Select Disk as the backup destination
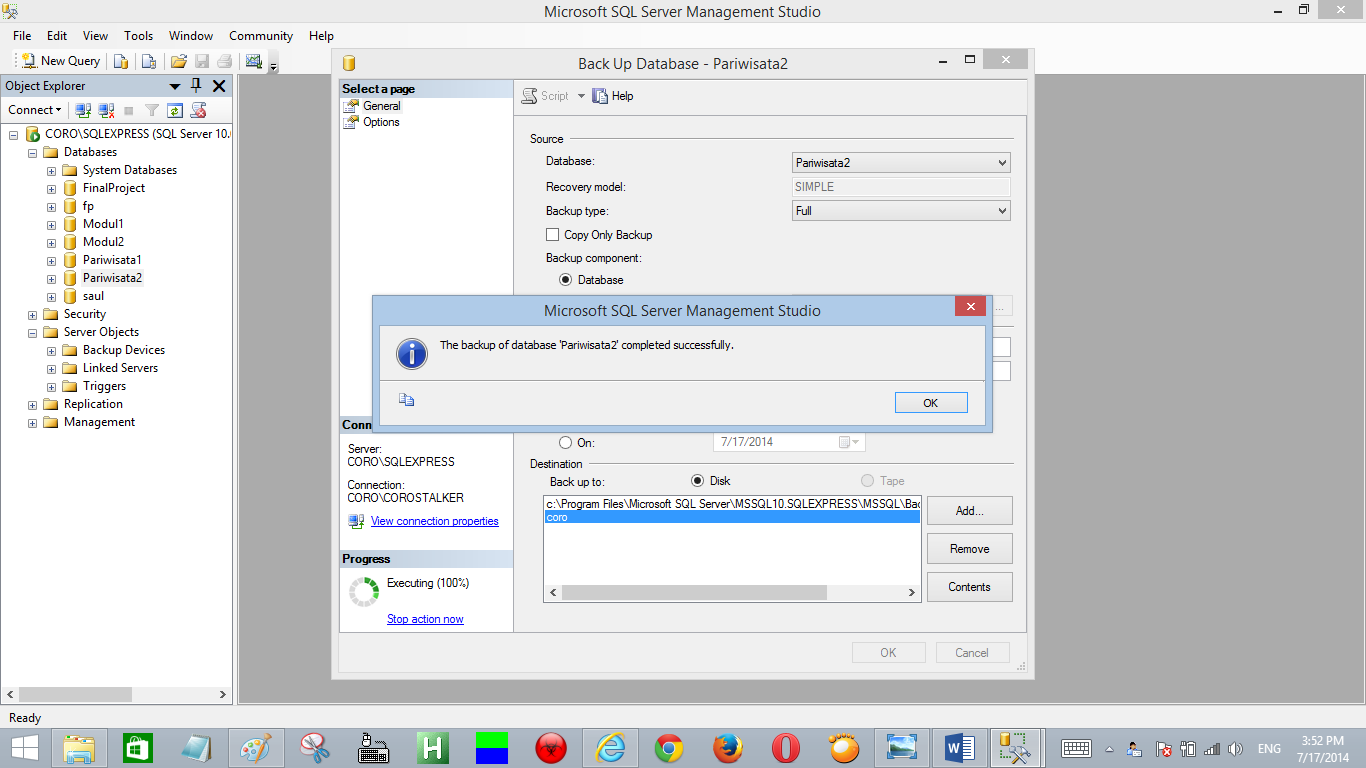This screenshot has height=768, width=1366. click(698, 481)
